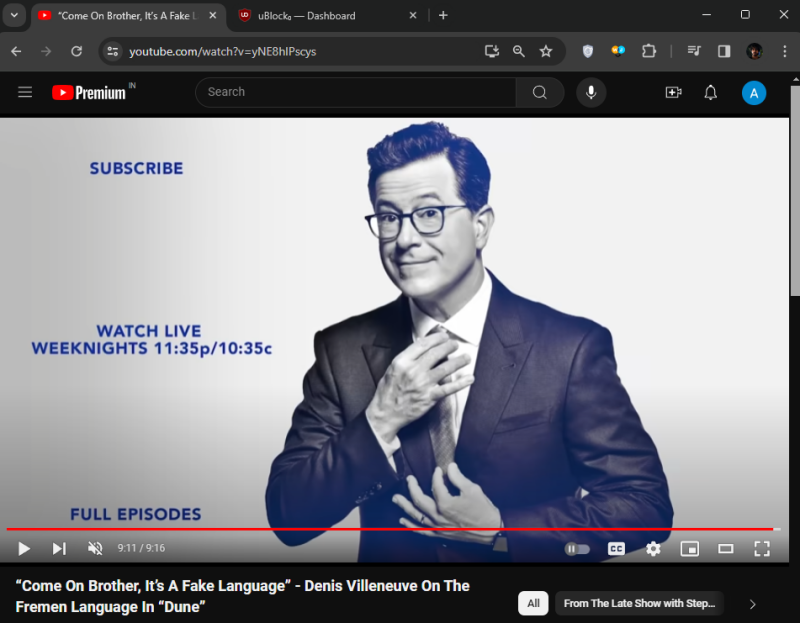This screenshot has height=623, width=800.
Task: Open the Chrome profile avatar
Action: [754, 51]
